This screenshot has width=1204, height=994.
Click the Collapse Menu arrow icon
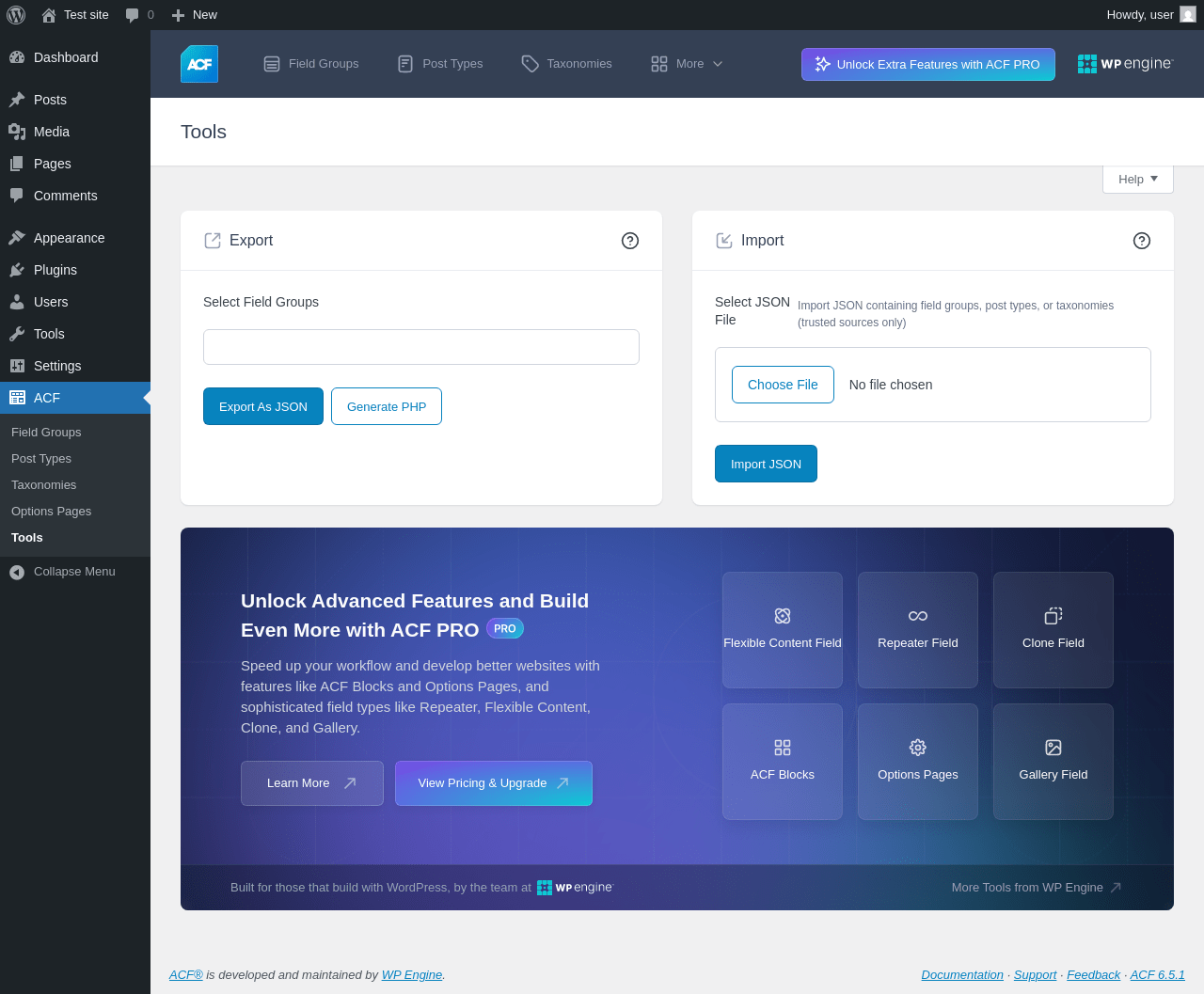pos(17,572)
